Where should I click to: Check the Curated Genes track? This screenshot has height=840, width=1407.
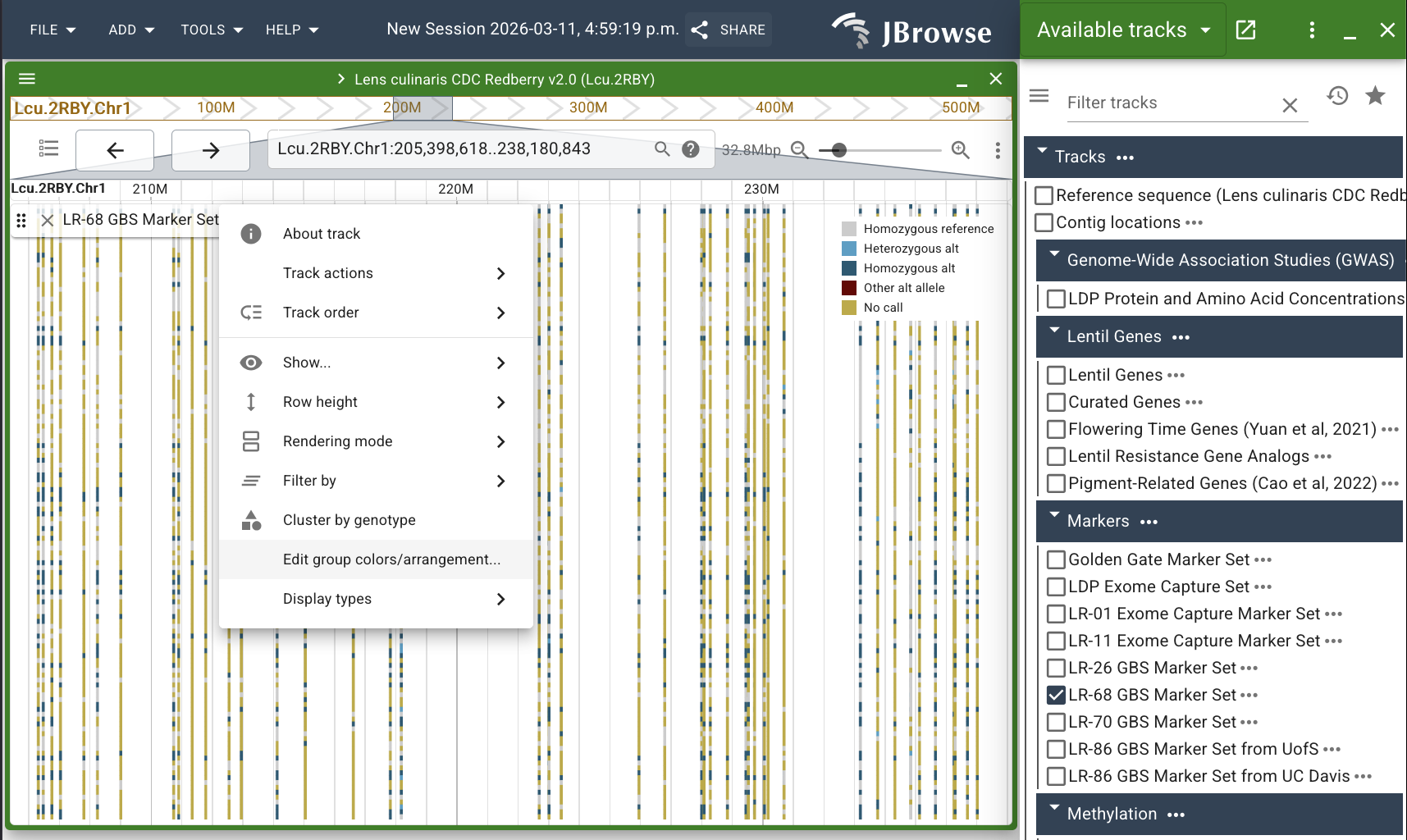click(1056, 402)
